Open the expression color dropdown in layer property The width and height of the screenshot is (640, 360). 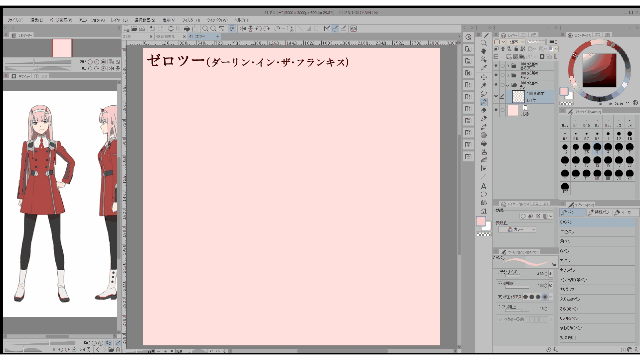(518, 229)
